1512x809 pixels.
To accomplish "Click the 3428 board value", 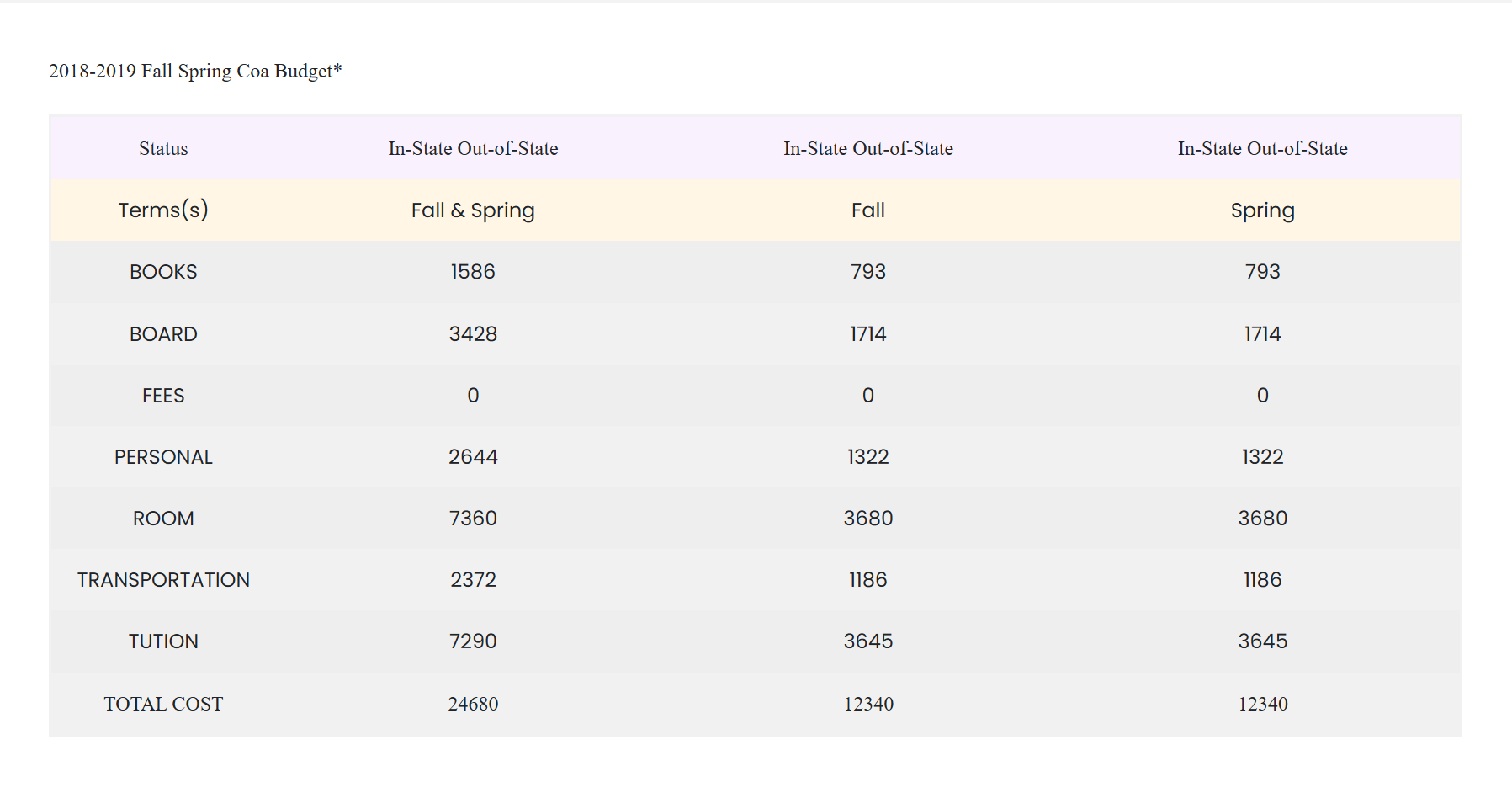I will pyautogui.click(x=473, y=334).
